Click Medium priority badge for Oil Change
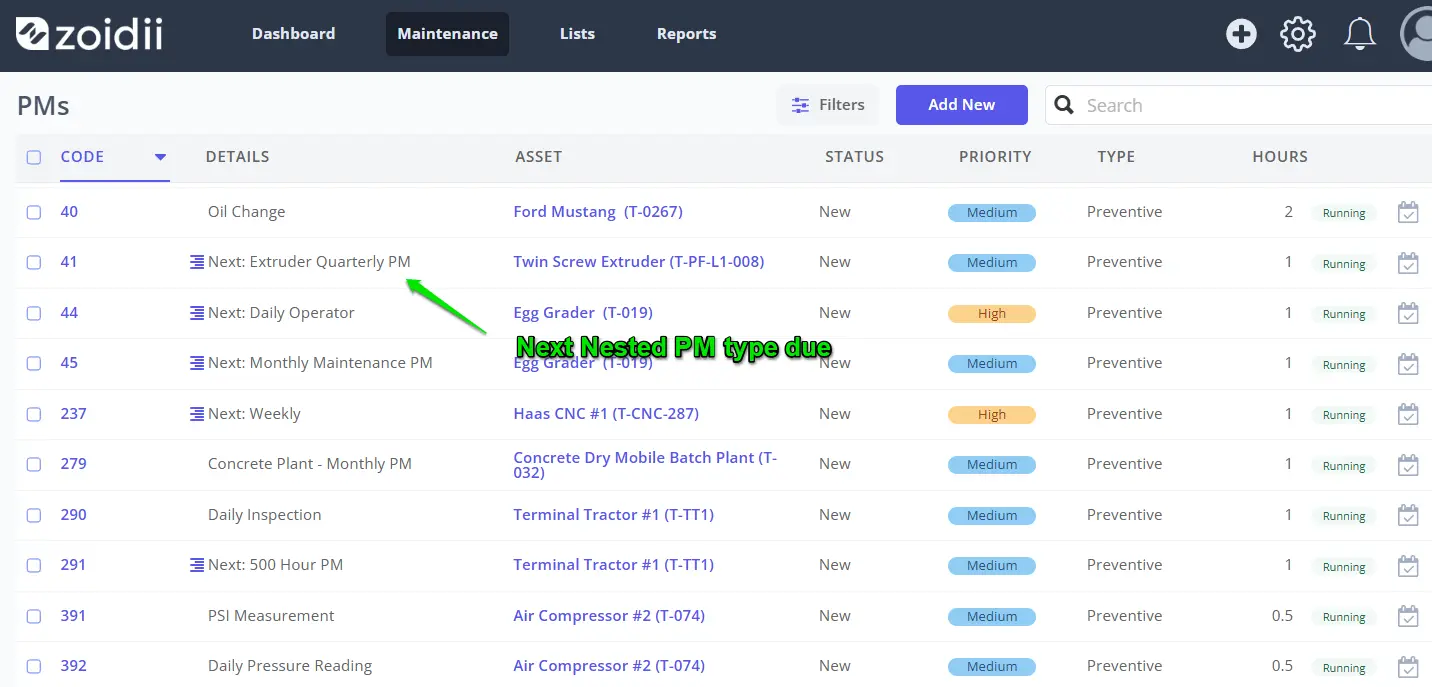Screen dimensions: 1432x687 tap(992, 213)
